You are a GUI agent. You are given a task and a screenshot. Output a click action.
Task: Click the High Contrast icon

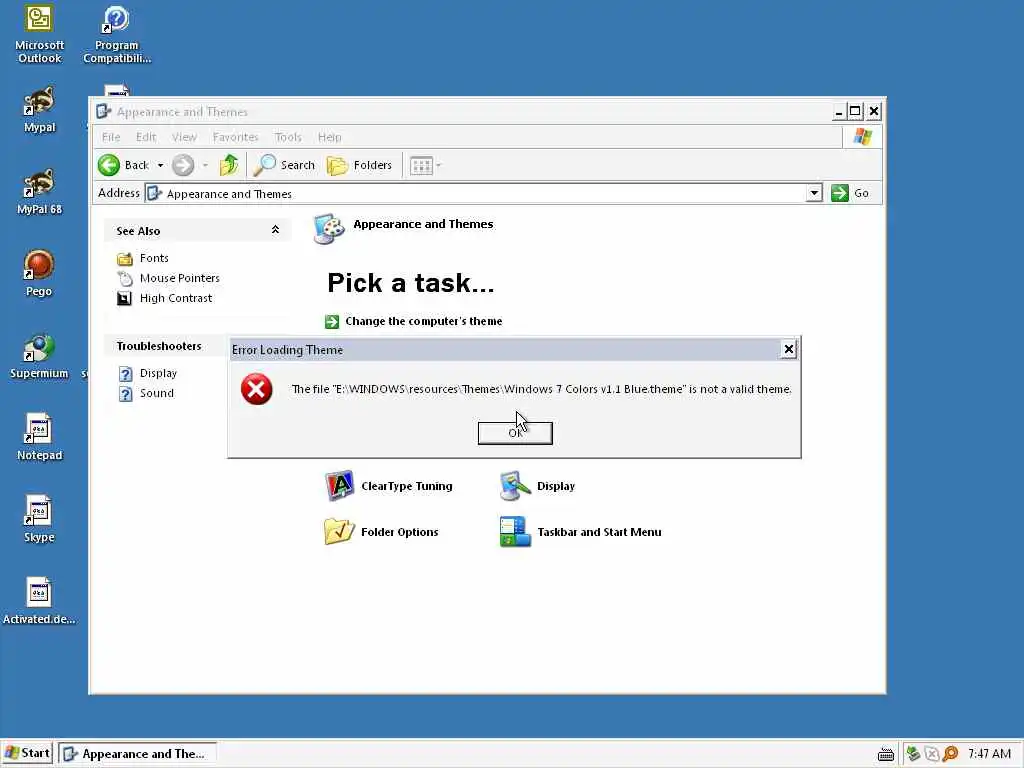pyautogui.click(x=124, y=298)
